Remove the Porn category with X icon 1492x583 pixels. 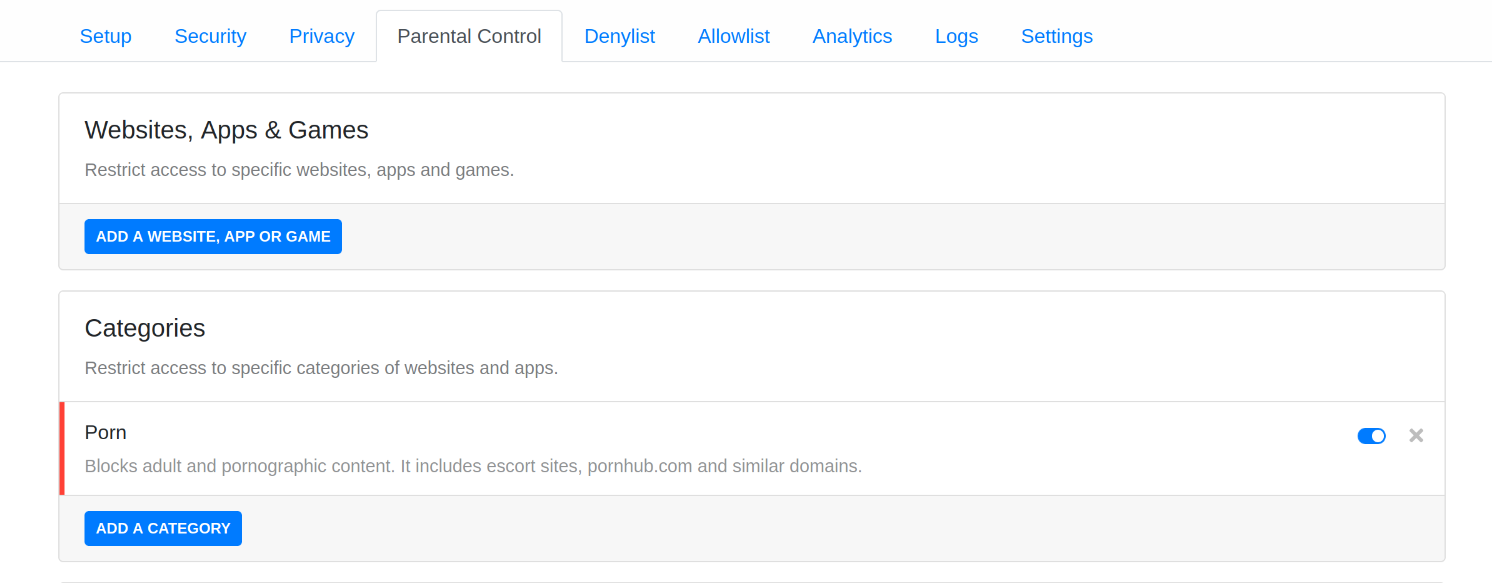1416,435
